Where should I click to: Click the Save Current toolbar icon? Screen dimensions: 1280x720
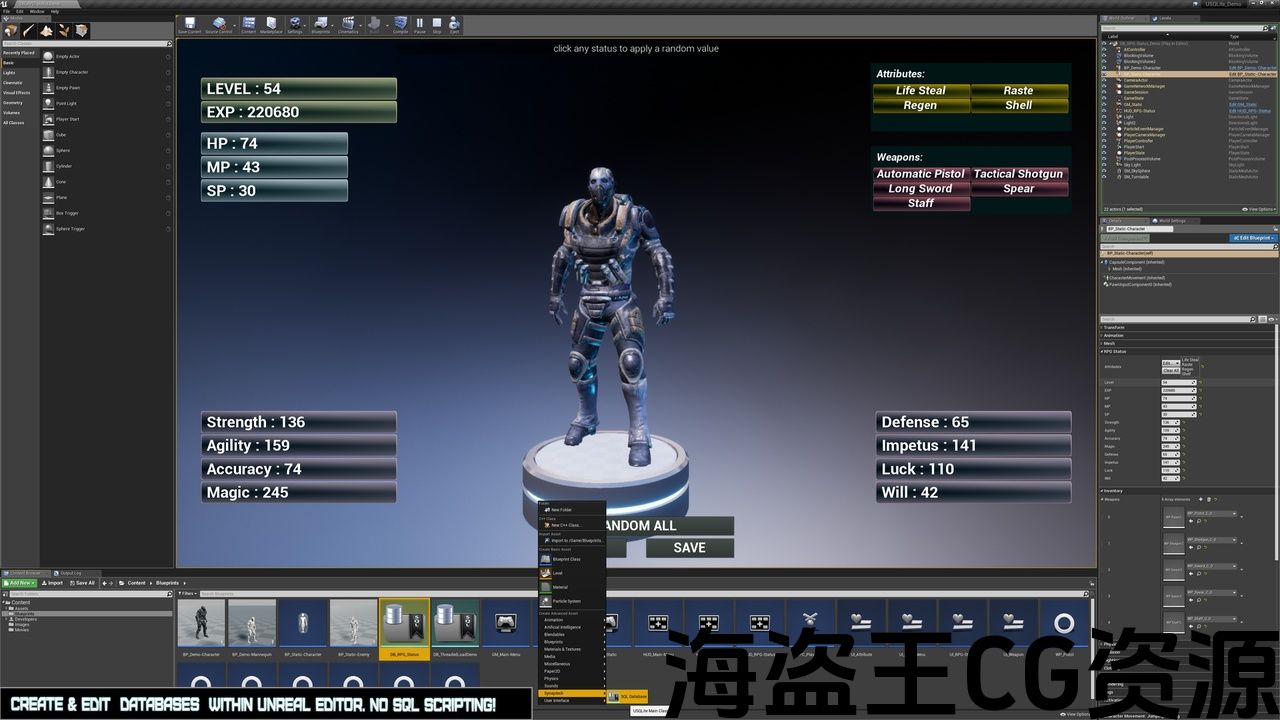pyautogui.click(x=189, y=24)
